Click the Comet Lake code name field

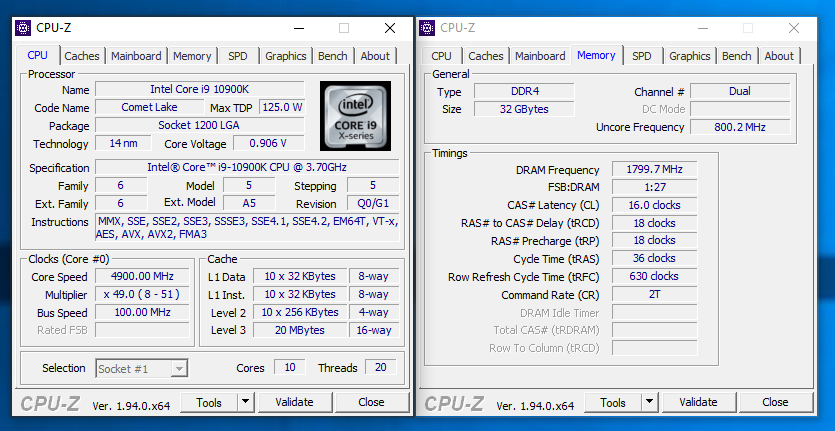coord(150,107)
